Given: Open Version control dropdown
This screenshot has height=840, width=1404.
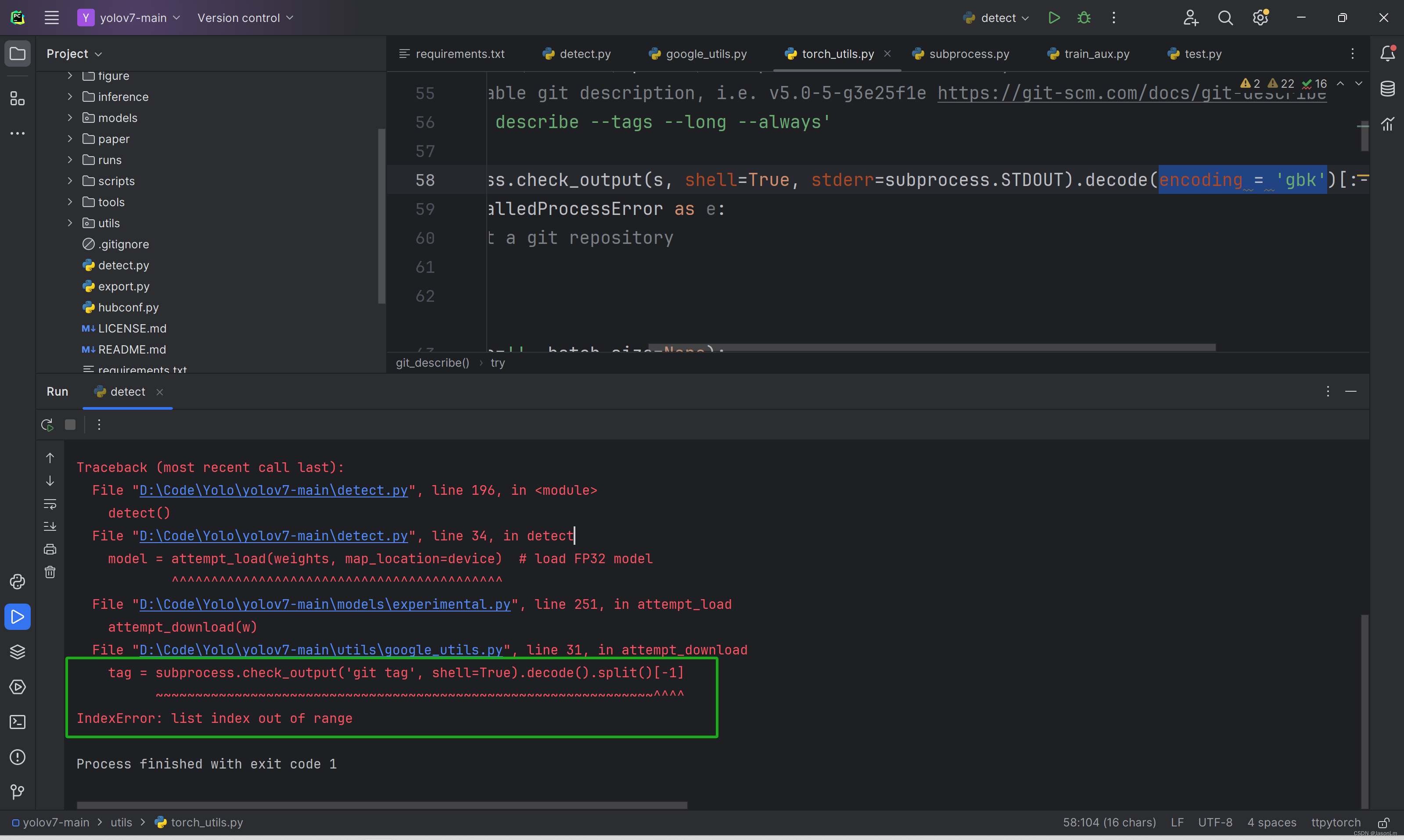Looking at the screenshot, I should pos(245,18).
